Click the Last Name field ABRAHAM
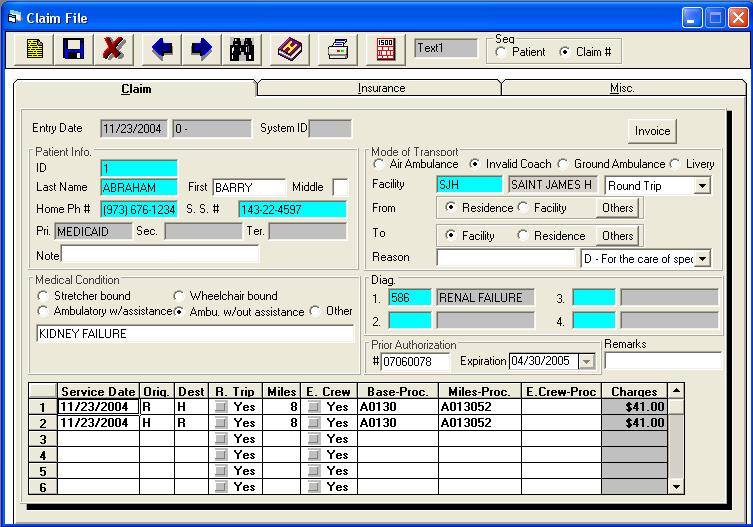 pyautogui.click(x=139, y=187)
